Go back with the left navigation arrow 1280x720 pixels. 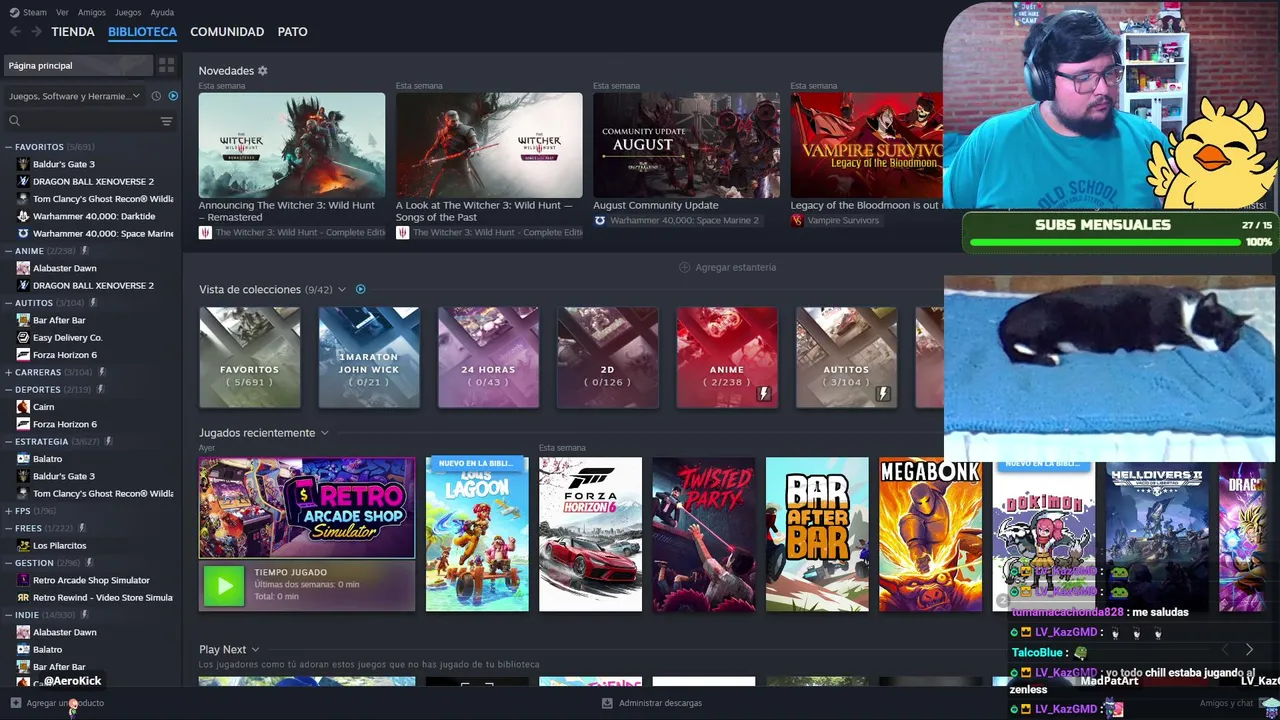coord(15,32)
